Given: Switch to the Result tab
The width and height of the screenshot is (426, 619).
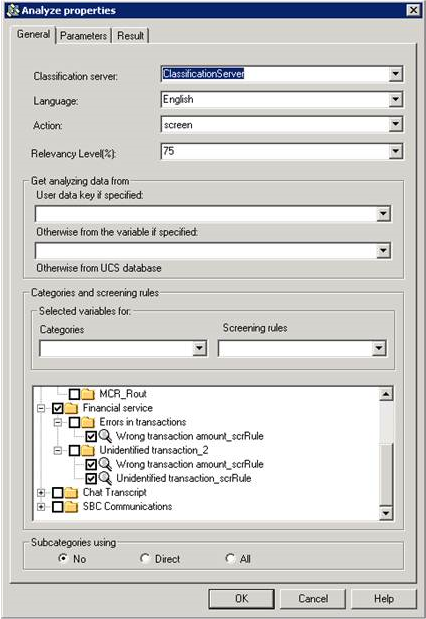Looking at the screenshot, I should [130, 36].
